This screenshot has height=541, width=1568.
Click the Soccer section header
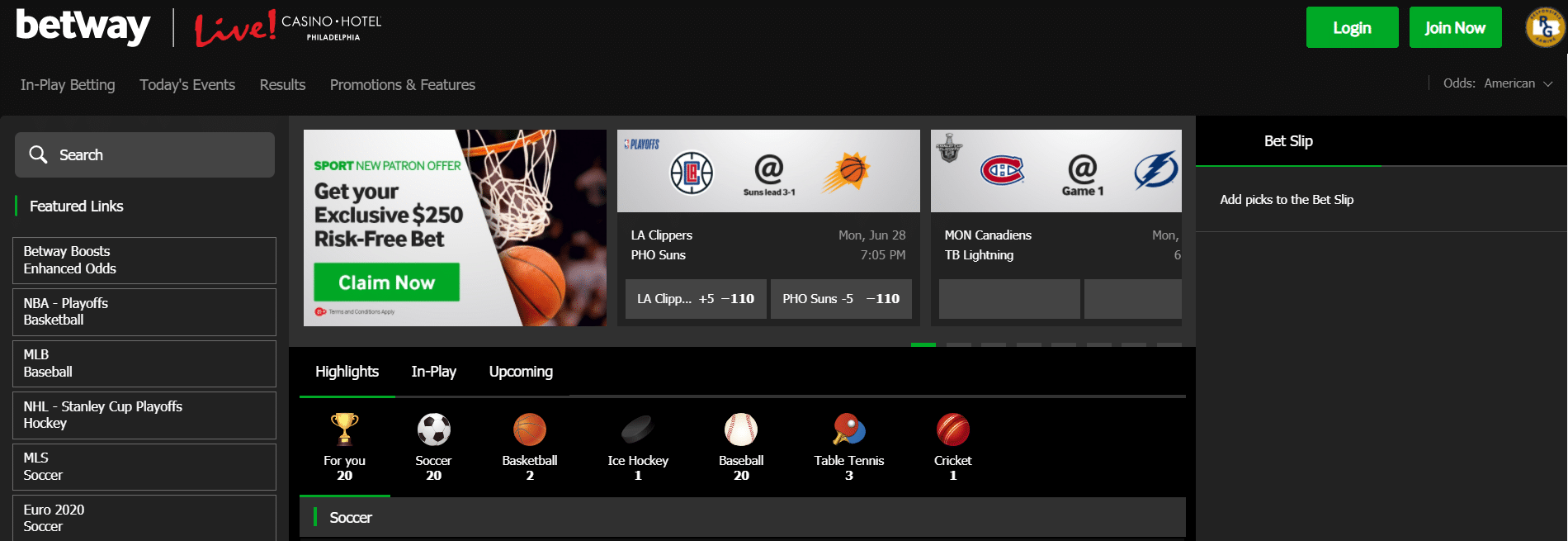pyautogui.click(x=743, y=518)
